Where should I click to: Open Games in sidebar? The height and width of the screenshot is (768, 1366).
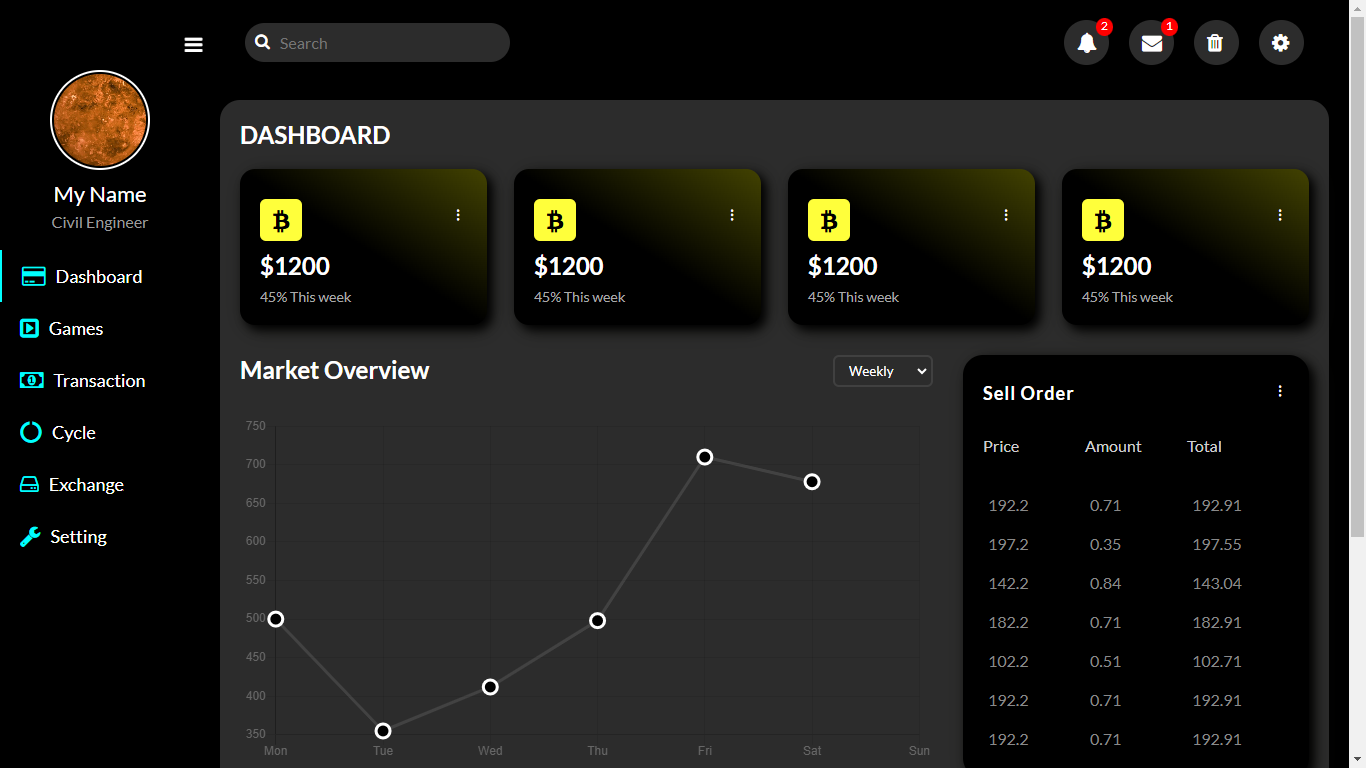pos(76,329)
